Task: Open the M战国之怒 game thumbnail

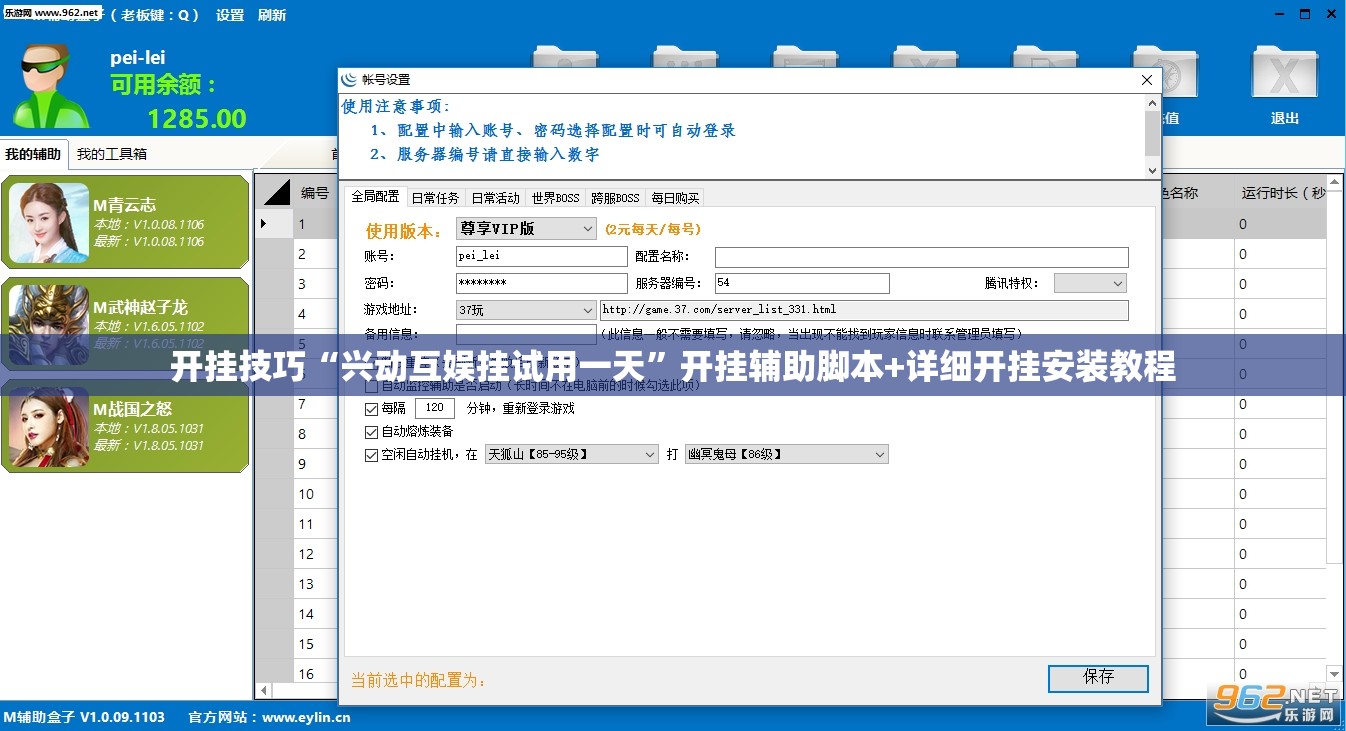Action: (x=49, y=427)
